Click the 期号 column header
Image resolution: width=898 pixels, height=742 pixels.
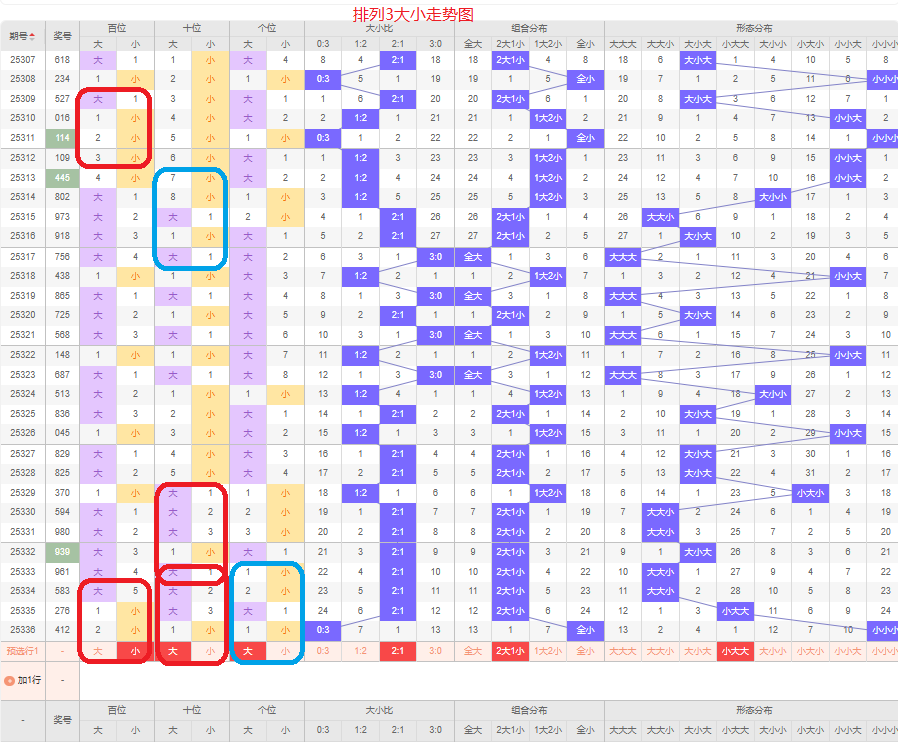point(22,36)
